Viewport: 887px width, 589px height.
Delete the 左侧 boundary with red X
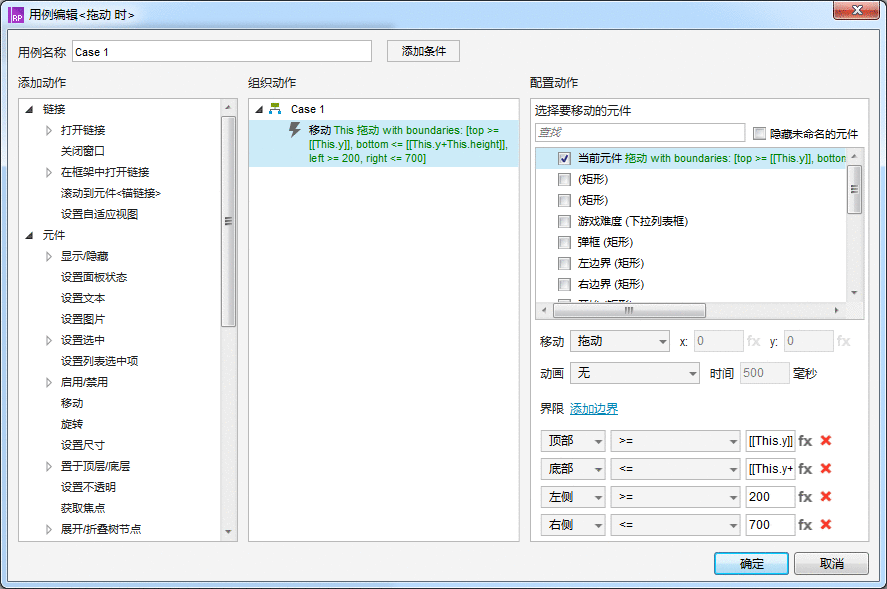826,496
